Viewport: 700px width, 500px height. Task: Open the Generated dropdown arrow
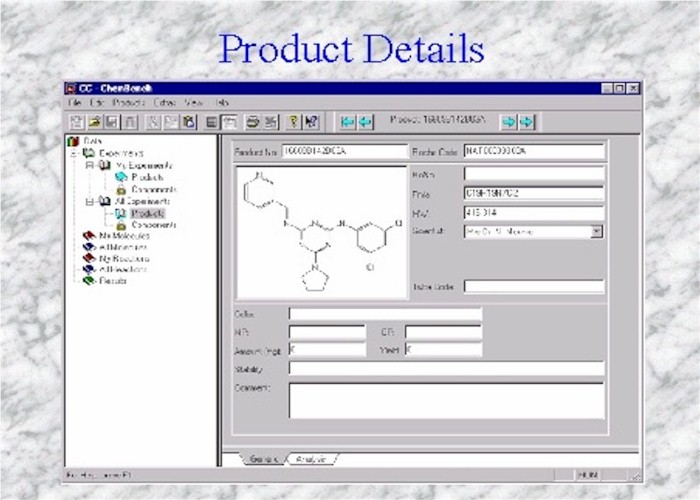pyautogui.click(x=596, y=231)
